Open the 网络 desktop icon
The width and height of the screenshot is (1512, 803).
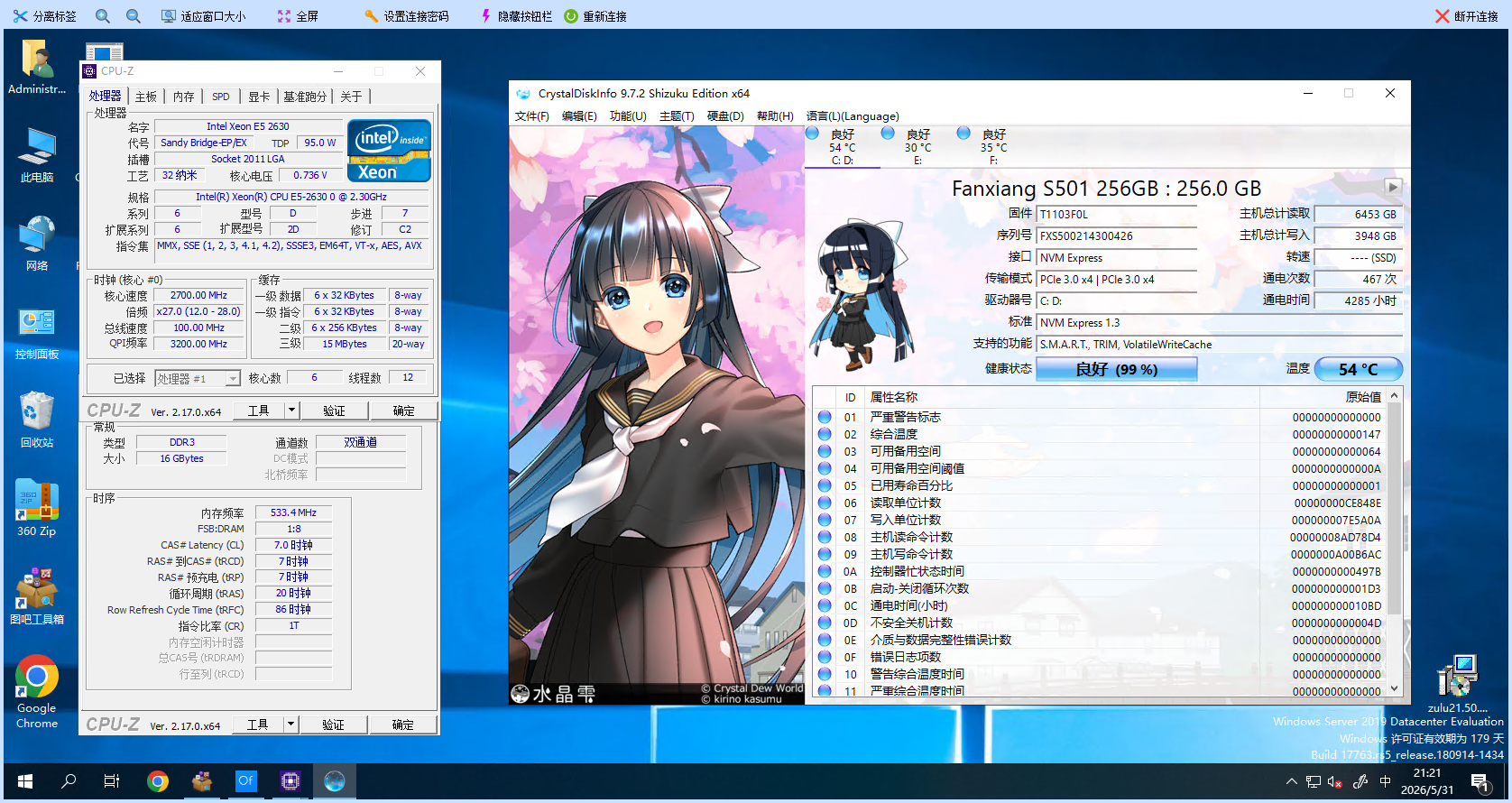(x=37, y=244)
